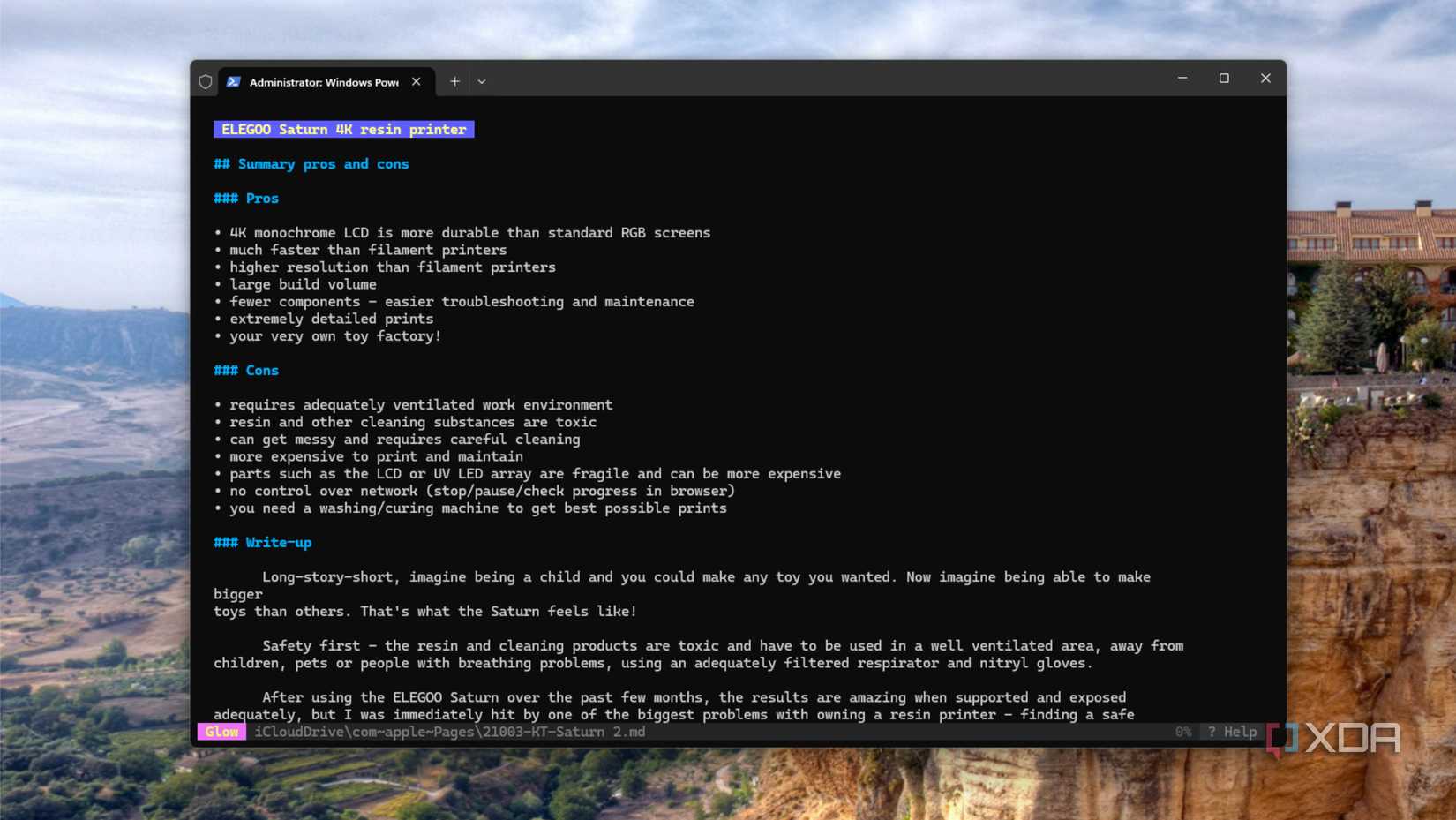Image resolution: width=1456 pixels, height=820 pixels.
Task: Click the PowerShell icon on the terminal tab
Action: point(233,81)
